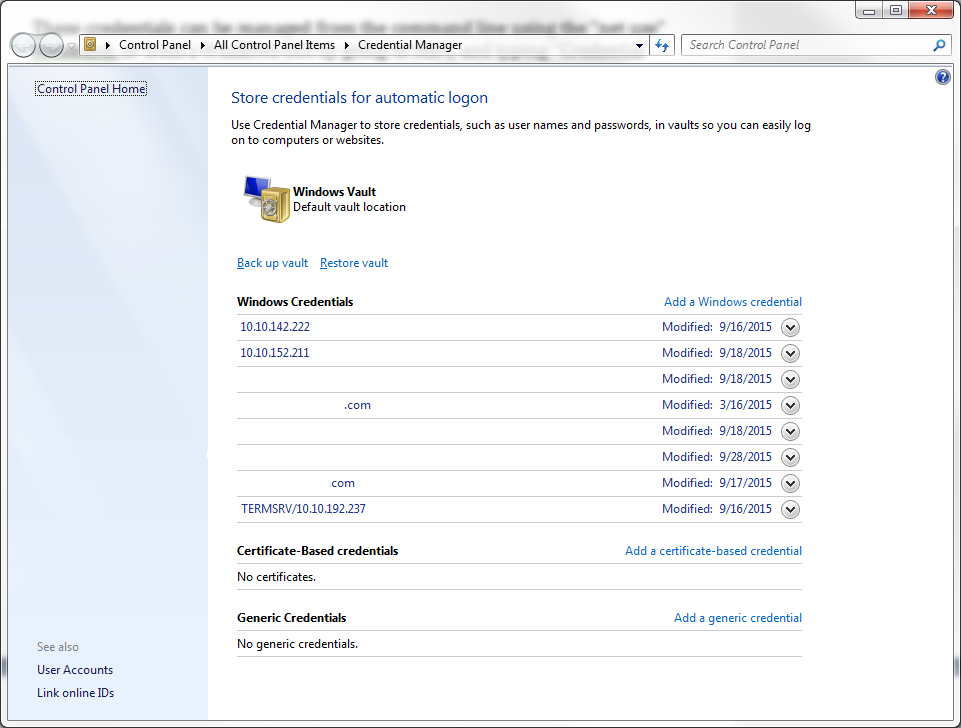
Task: Open Add a certificate-based credential
Action: pos(713,550)
